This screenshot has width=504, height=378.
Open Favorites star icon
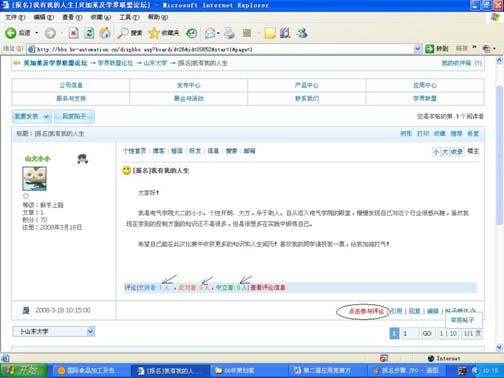[x=154, y=33]
